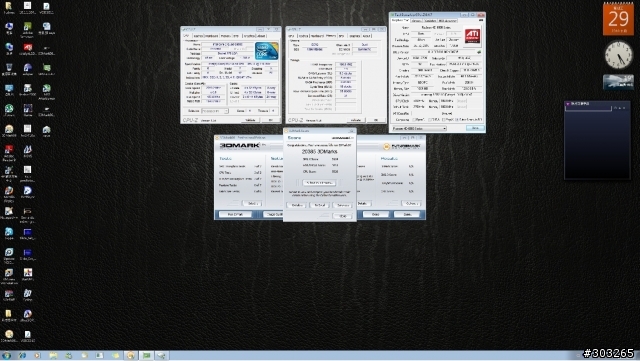
Task: Open Windows Media Player from taskbar
Action: [37, 356]
